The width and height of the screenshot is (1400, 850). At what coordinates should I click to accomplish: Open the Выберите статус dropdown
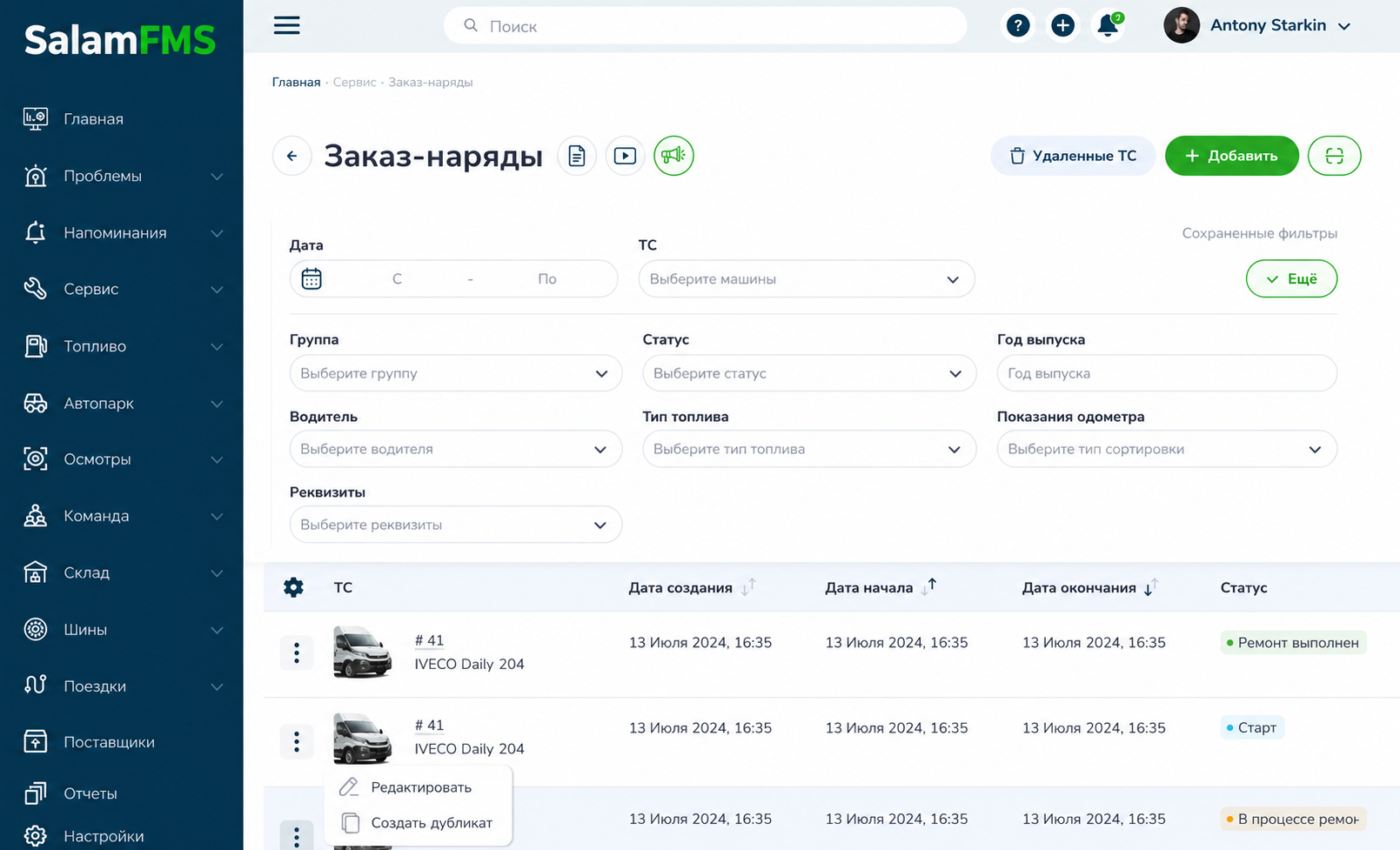point(809,373)
